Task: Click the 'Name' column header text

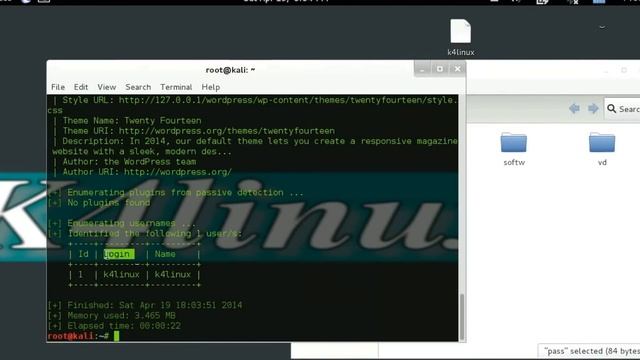Action: click(165, 254)
